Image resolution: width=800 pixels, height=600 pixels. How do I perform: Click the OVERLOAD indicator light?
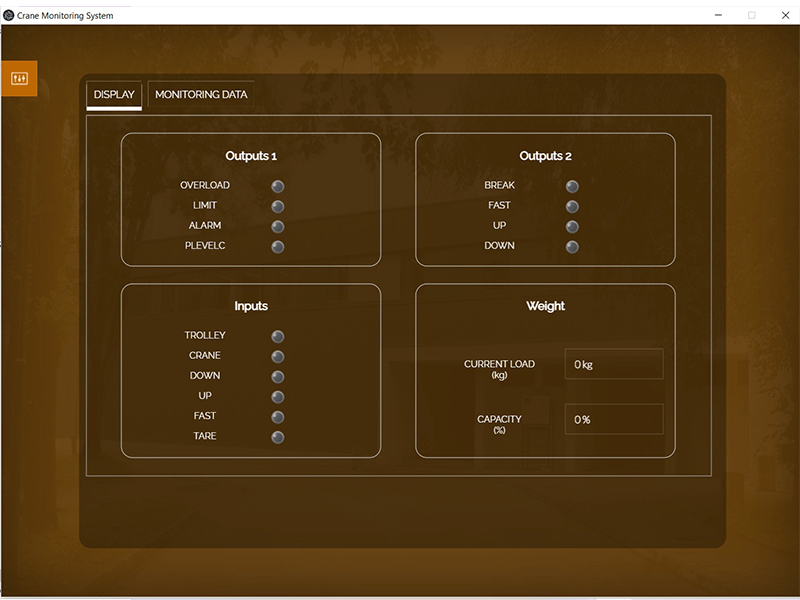pos(278,186)
